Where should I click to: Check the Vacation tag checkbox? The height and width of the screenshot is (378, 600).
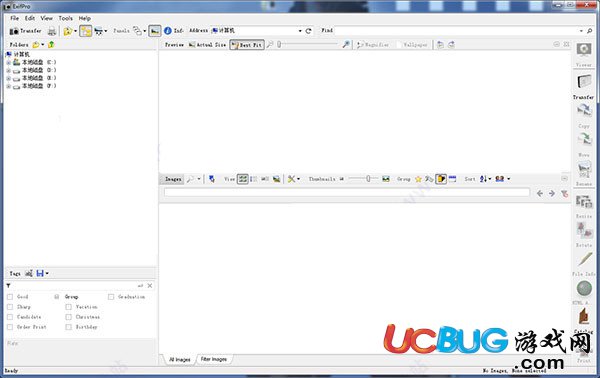click(68, 307)
